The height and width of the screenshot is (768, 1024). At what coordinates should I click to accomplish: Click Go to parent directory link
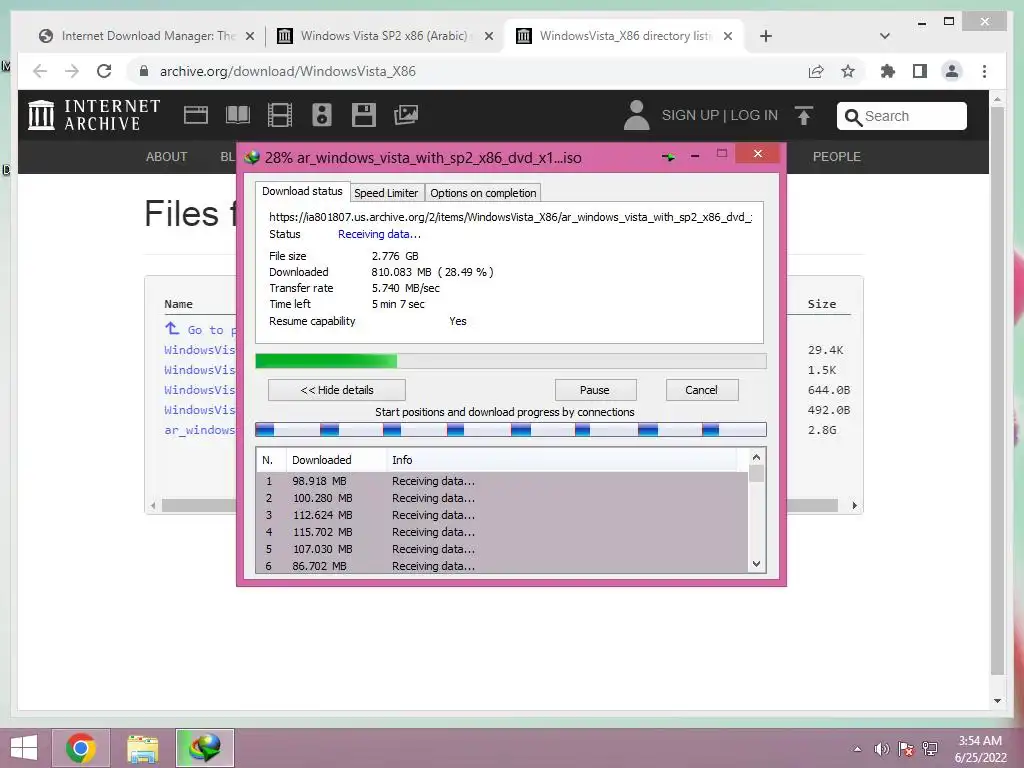point(200,329)
